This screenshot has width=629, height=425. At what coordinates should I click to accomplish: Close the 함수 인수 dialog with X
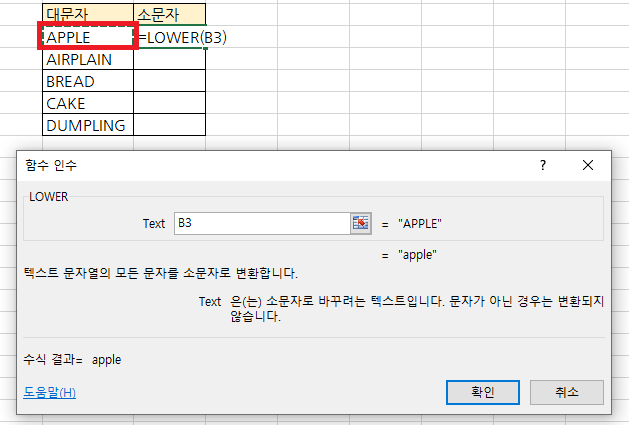click(588, 165)
